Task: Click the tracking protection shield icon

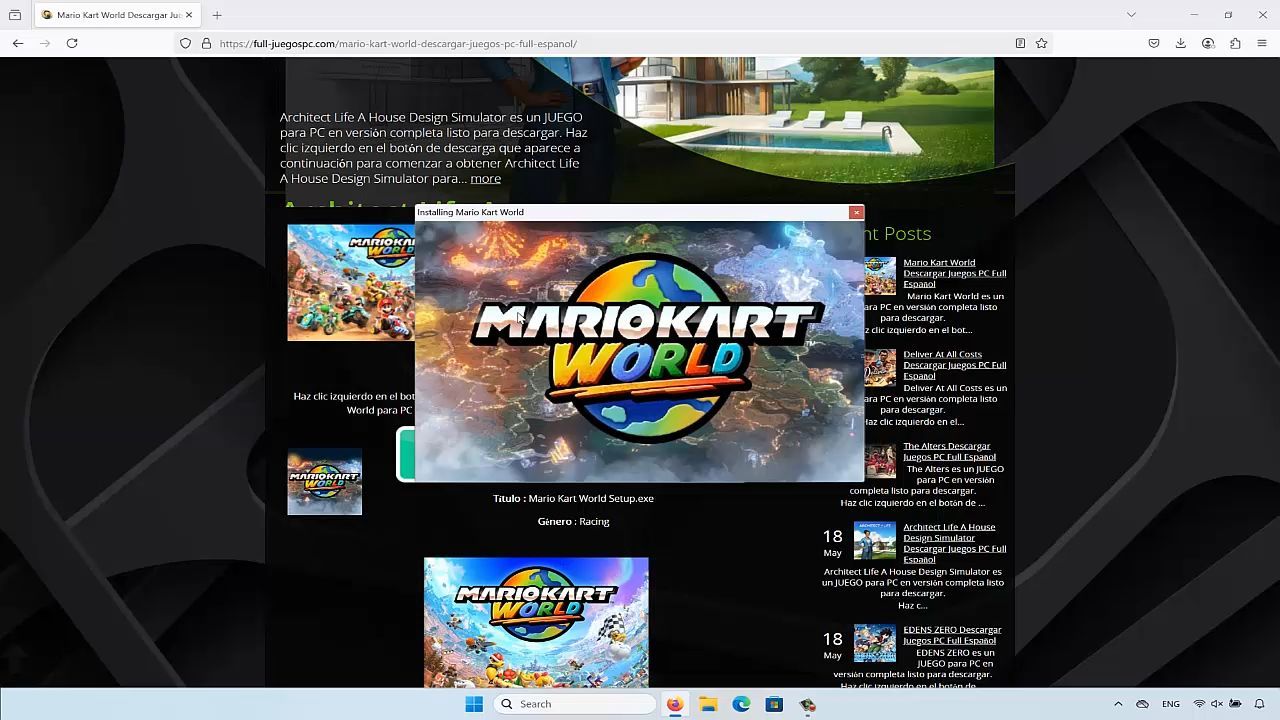Action: [x=185, y=43]
